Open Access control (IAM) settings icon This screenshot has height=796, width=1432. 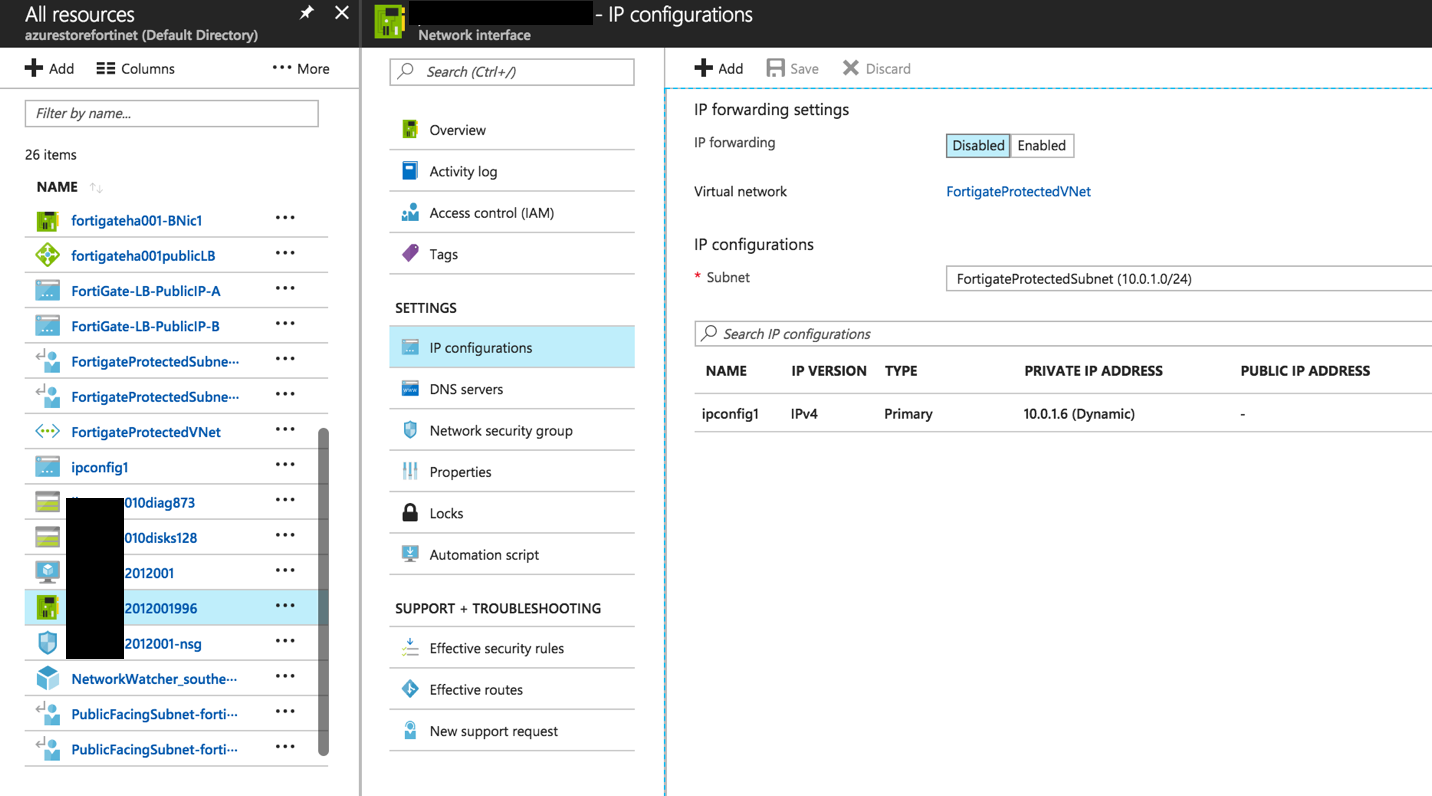tap(410, 212)
